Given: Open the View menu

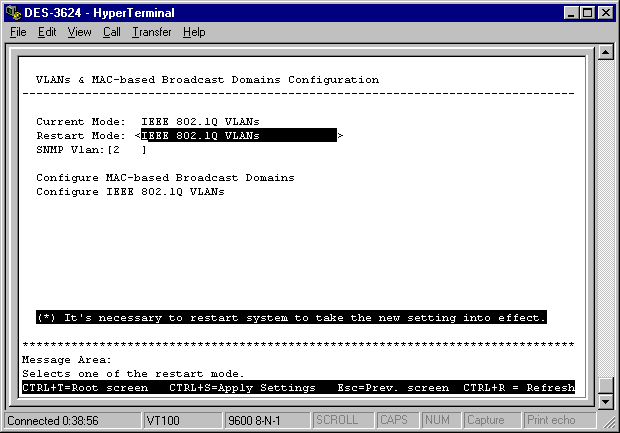Looking at the screenshot, I should [x=79, y=32].
